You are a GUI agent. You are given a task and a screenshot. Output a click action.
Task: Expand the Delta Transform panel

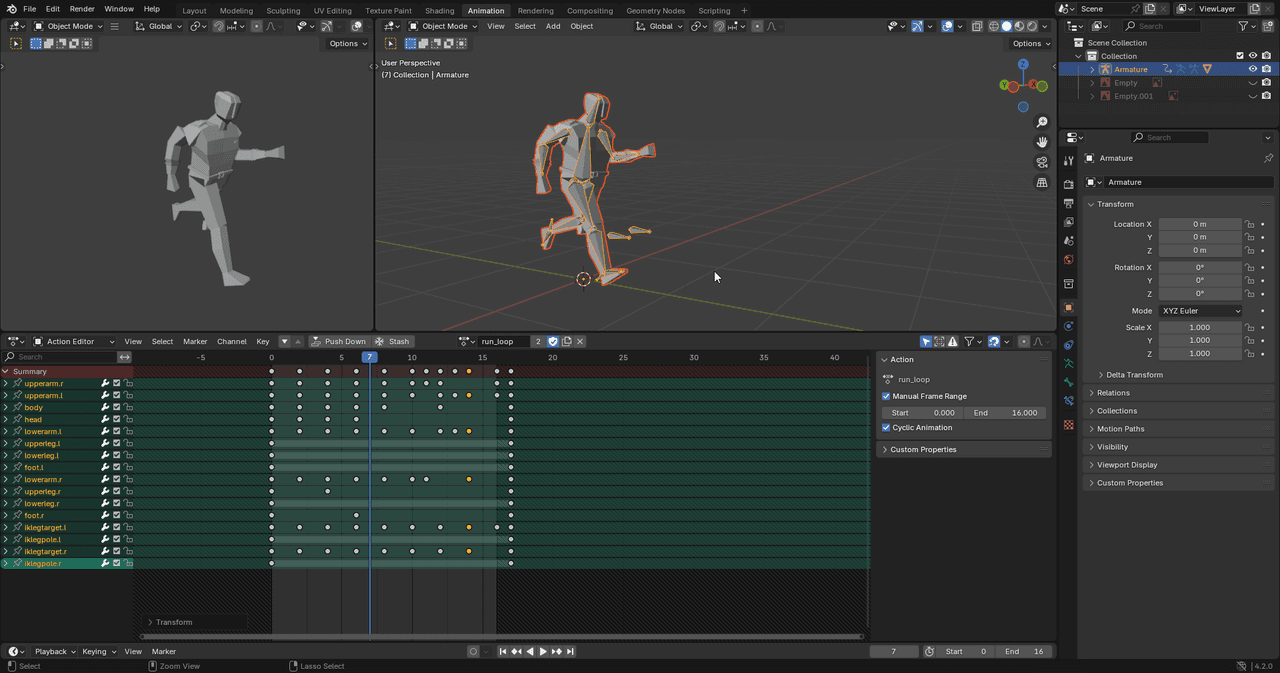(1134, 375)
